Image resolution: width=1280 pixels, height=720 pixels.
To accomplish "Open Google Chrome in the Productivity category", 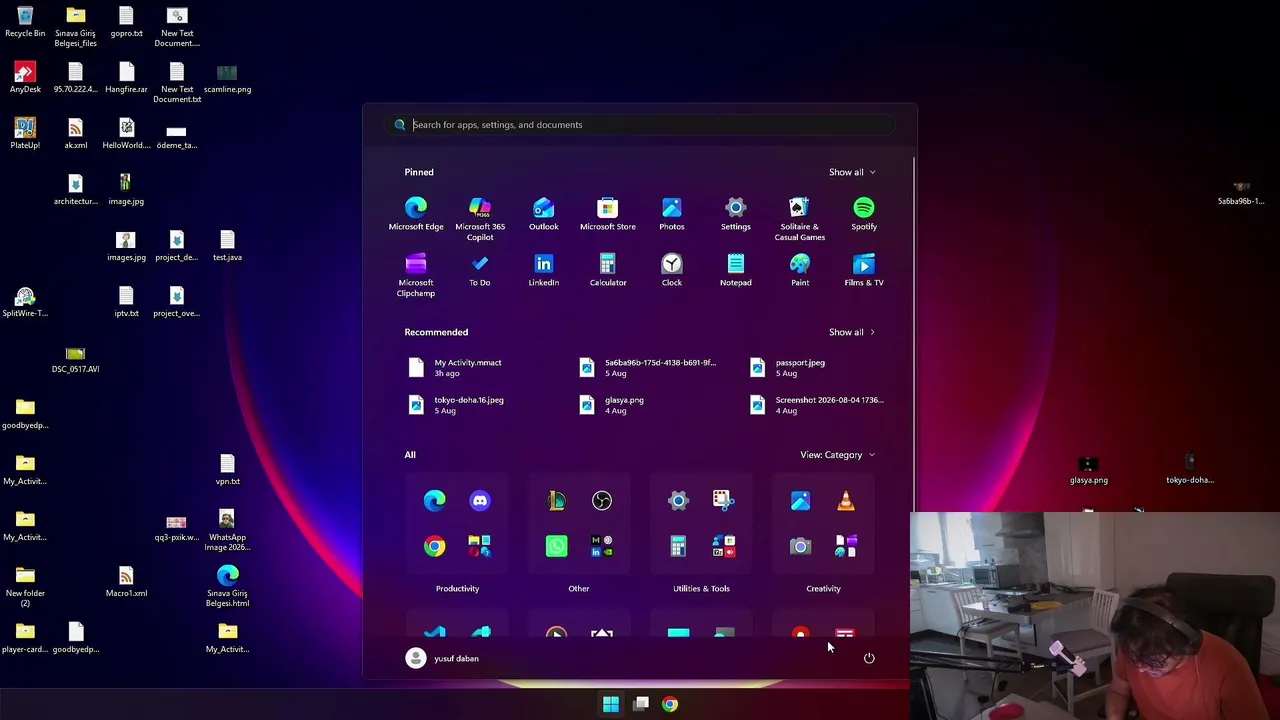I will (434, 546).
